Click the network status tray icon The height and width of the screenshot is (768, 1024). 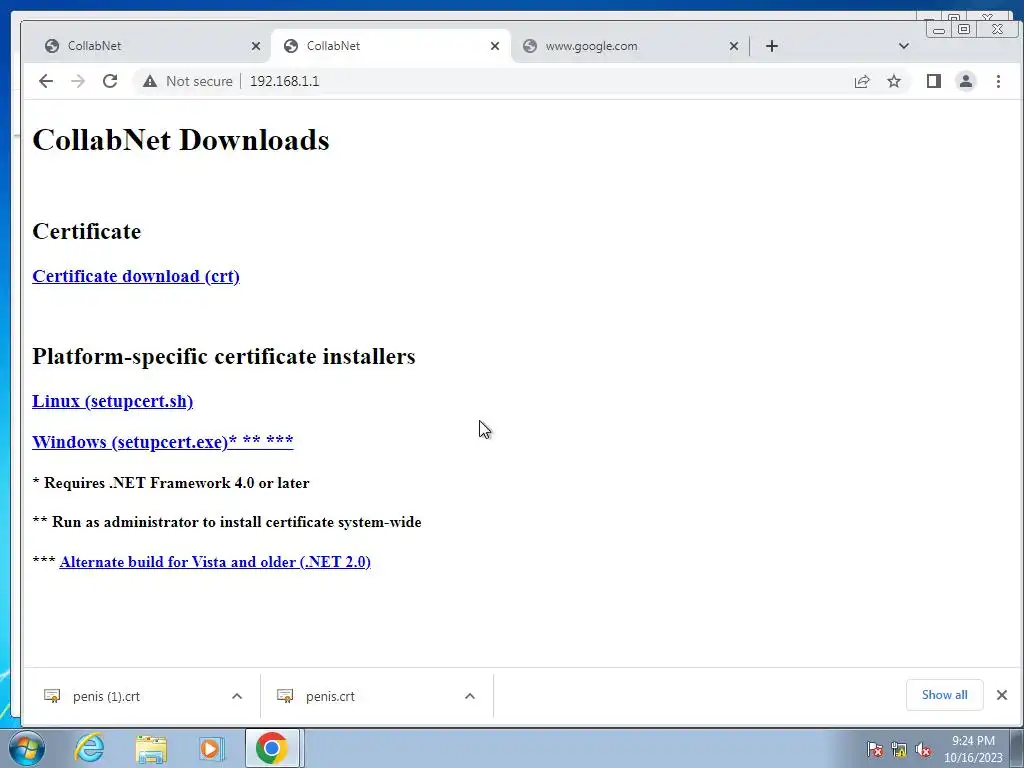(x=899, y=750)
